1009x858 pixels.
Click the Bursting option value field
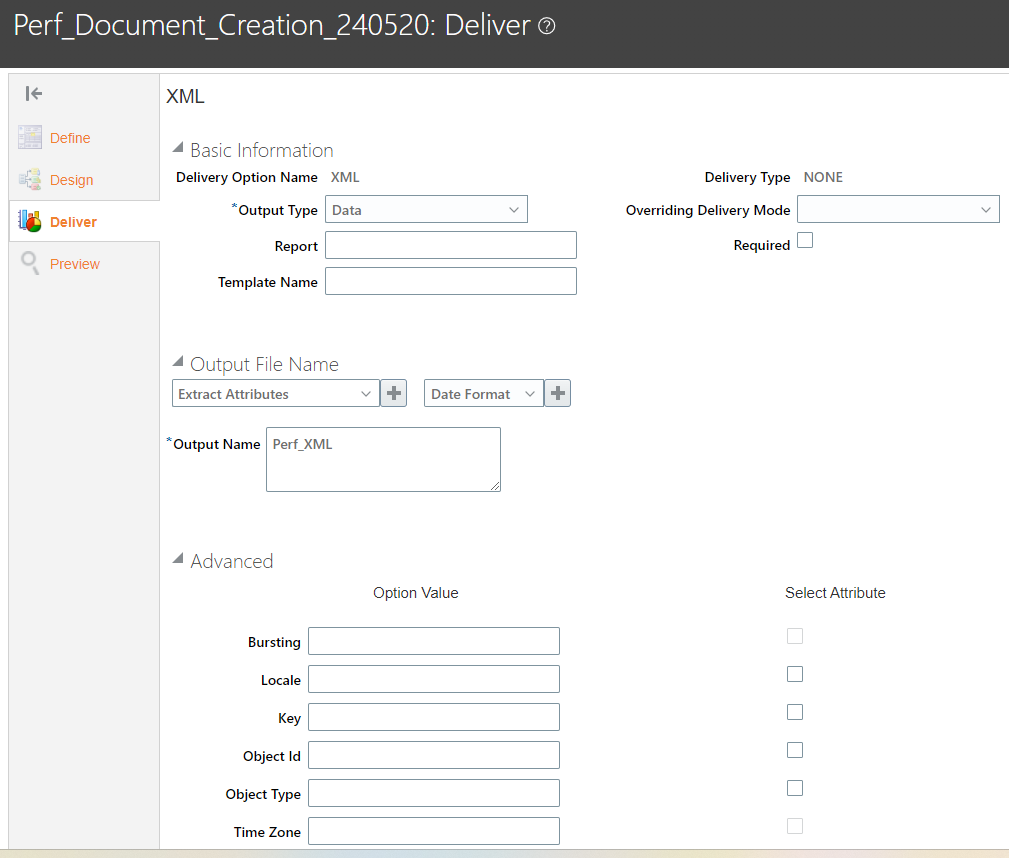(434, 641)
